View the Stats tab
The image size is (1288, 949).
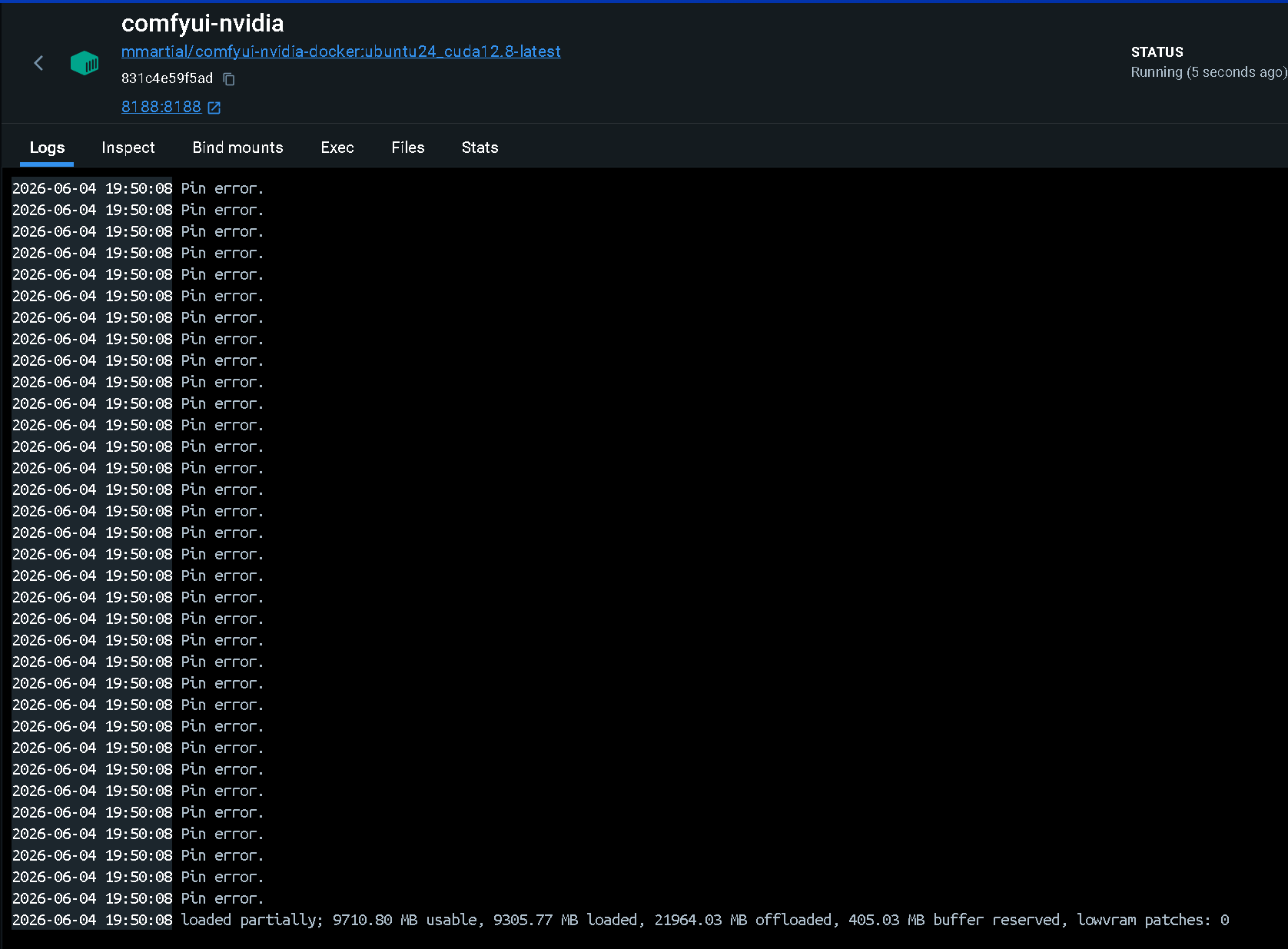click(x=480, y=148)
